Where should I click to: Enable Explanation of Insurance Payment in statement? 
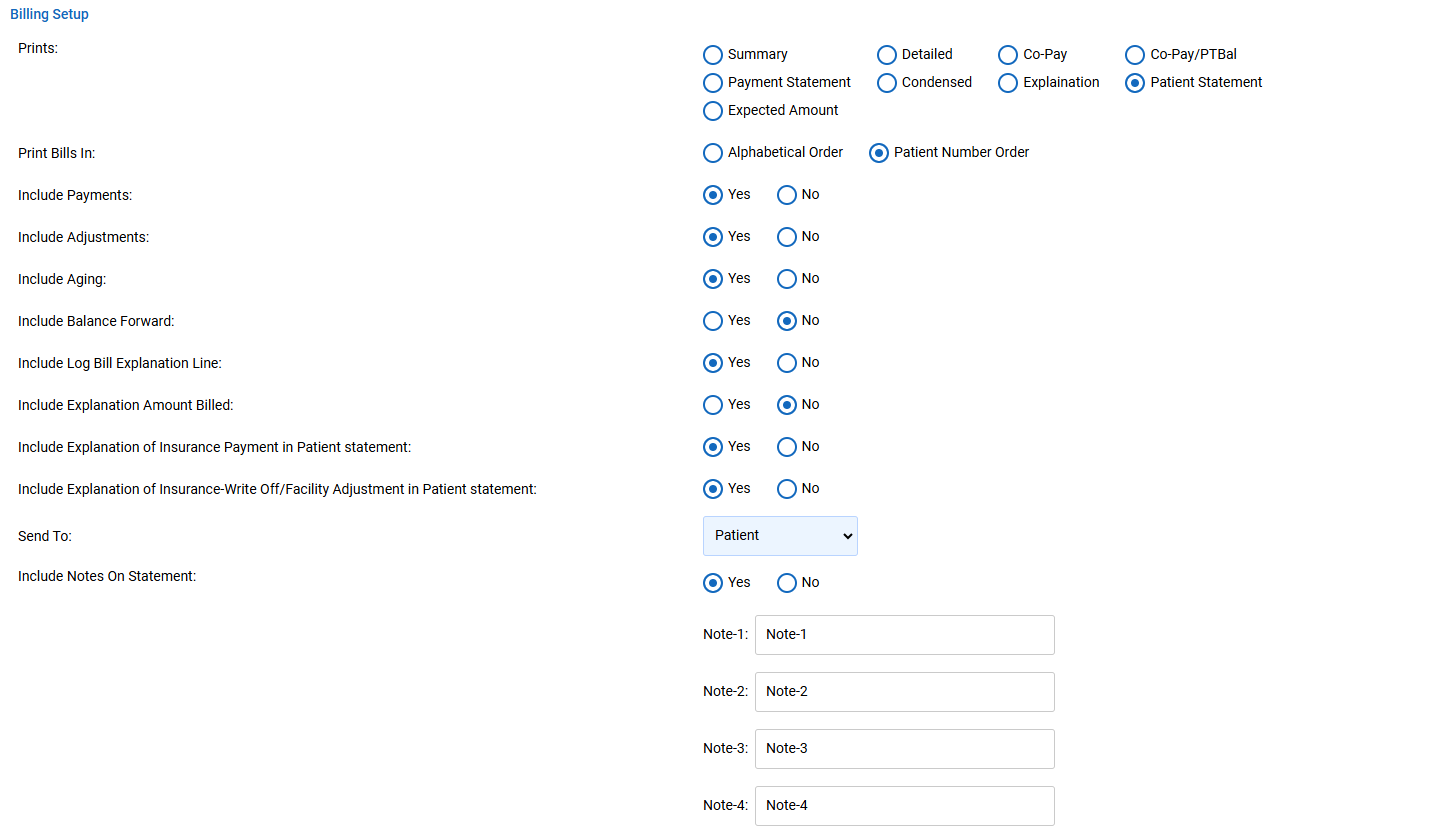713,447
